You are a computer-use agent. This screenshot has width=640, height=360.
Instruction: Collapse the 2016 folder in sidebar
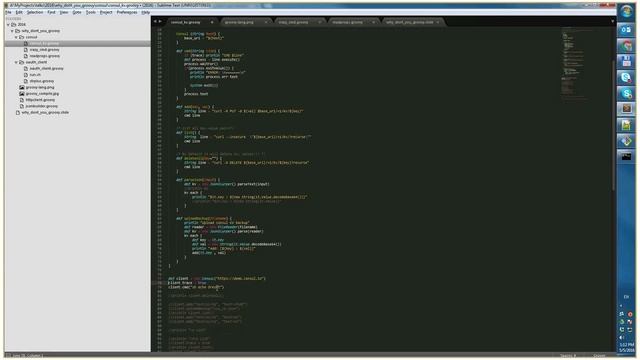click(x=8, y=24)
